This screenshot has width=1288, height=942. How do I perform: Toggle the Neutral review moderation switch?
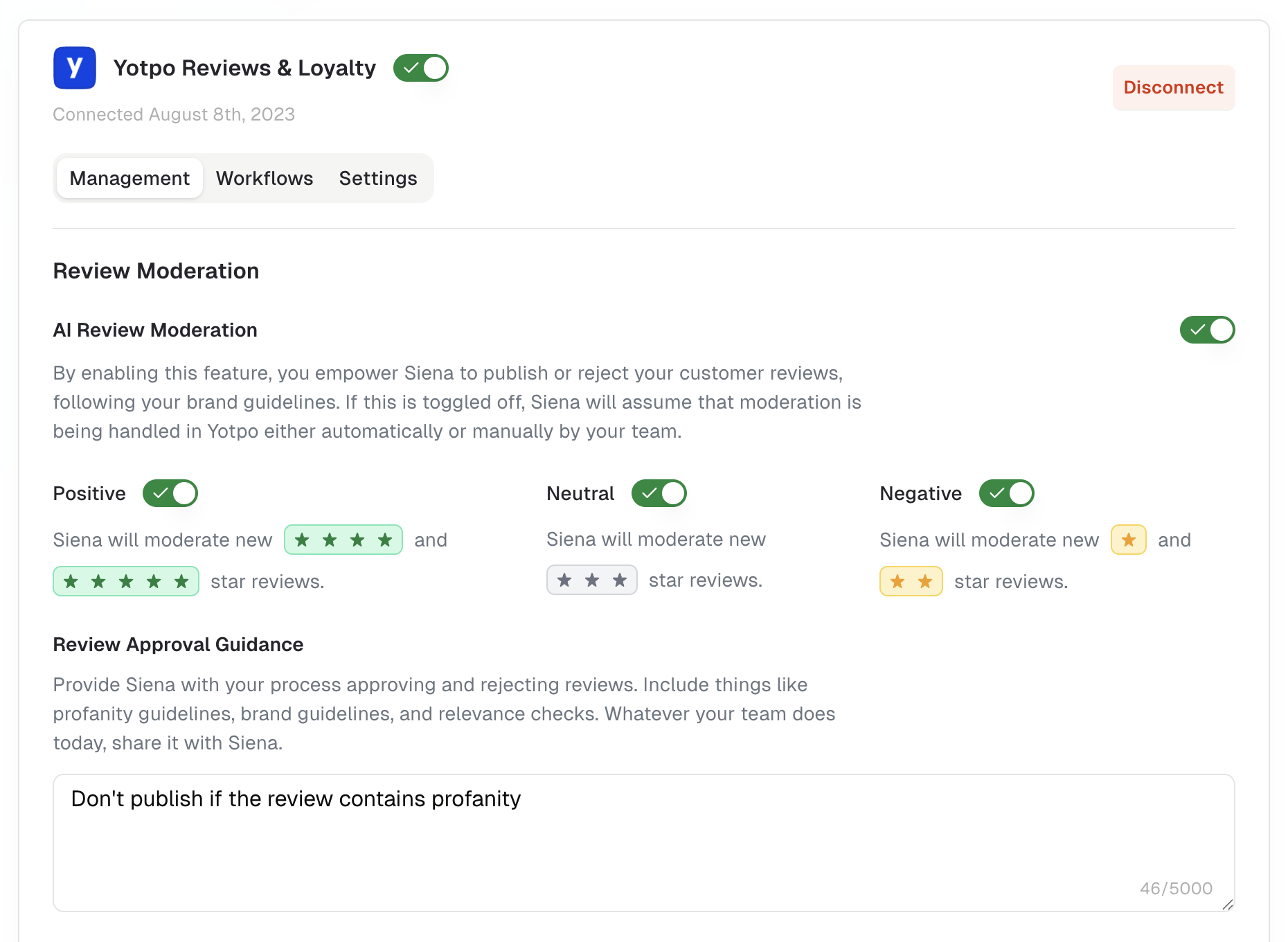click(x=659, y=493)
